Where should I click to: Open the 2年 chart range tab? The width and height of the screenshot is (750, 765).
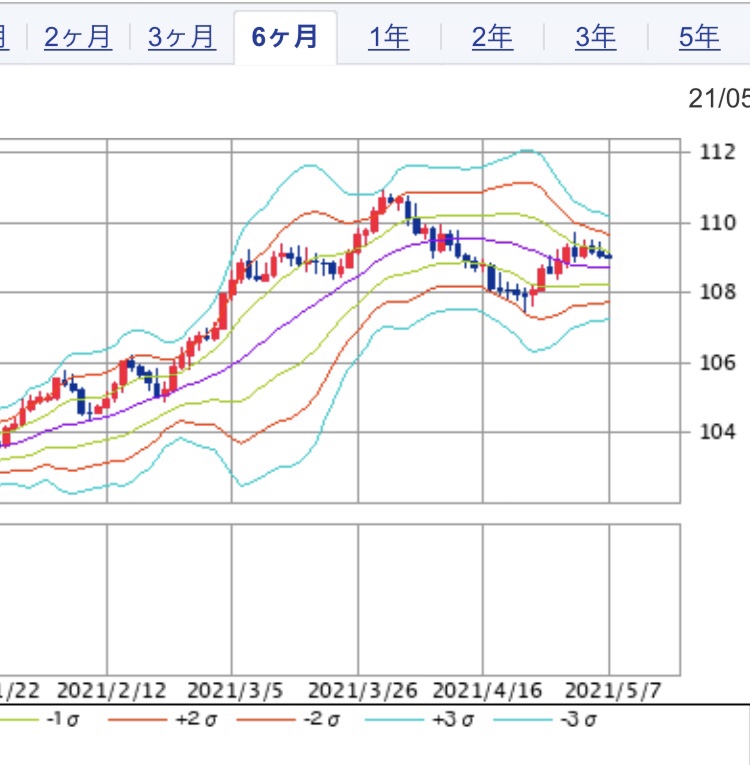pyautogui.click(x=492, y=38)
